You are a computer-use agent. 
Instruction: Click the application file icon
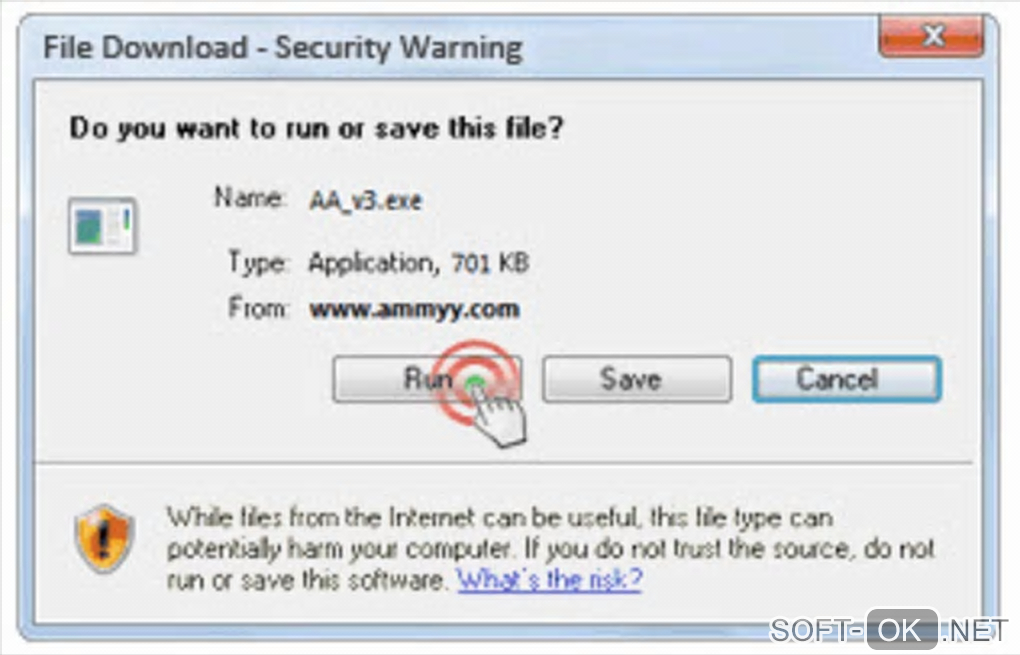[x=102, y=226]
